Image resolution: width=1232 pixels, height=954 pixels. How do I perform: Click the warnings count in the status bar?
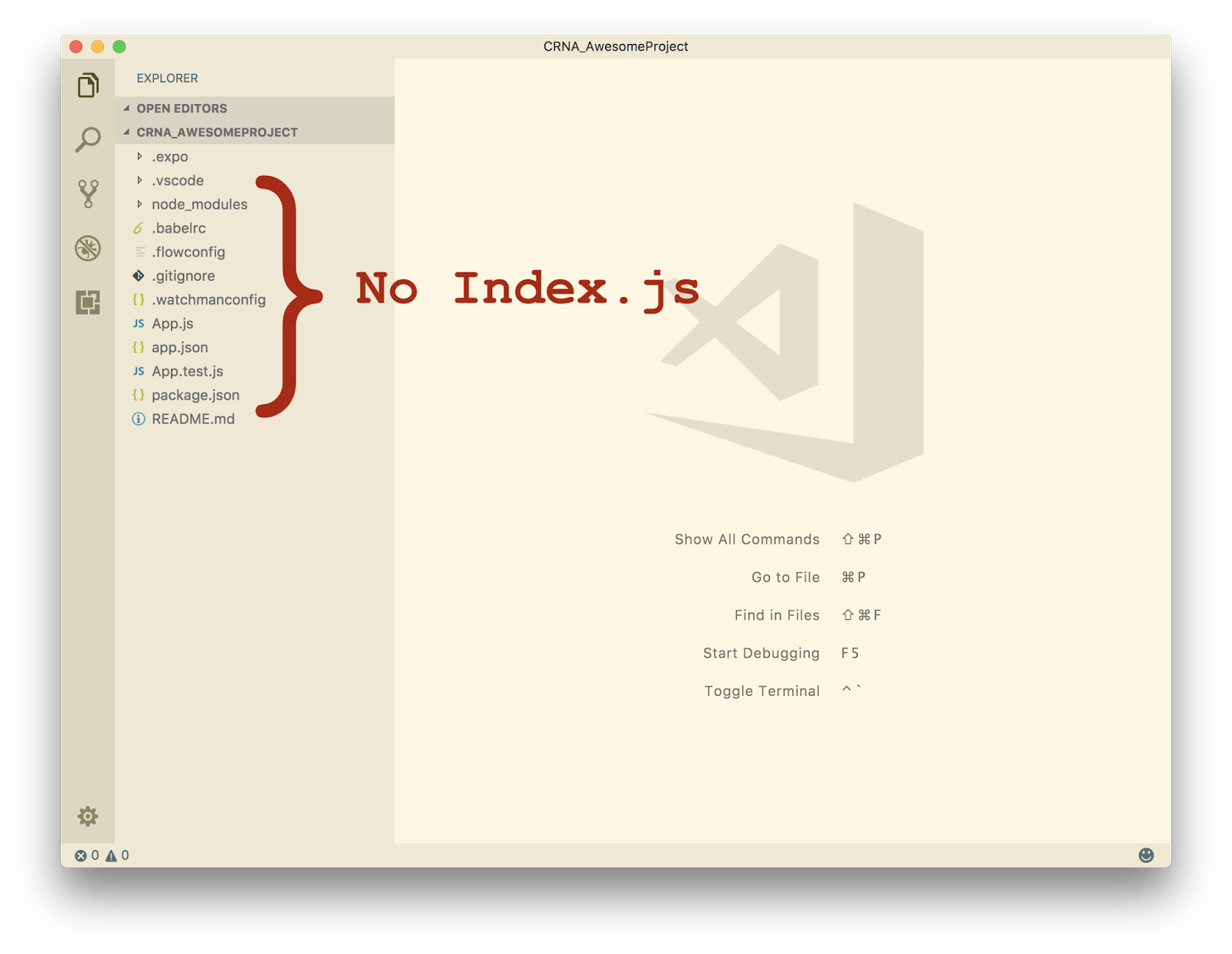click(117, 855)
